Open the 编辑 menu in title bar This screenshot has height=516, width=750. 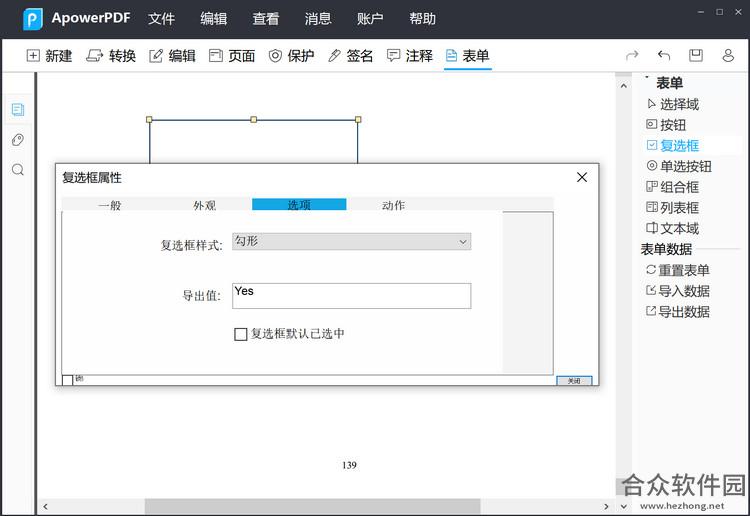pyautogui.click(x=213, y=19)
